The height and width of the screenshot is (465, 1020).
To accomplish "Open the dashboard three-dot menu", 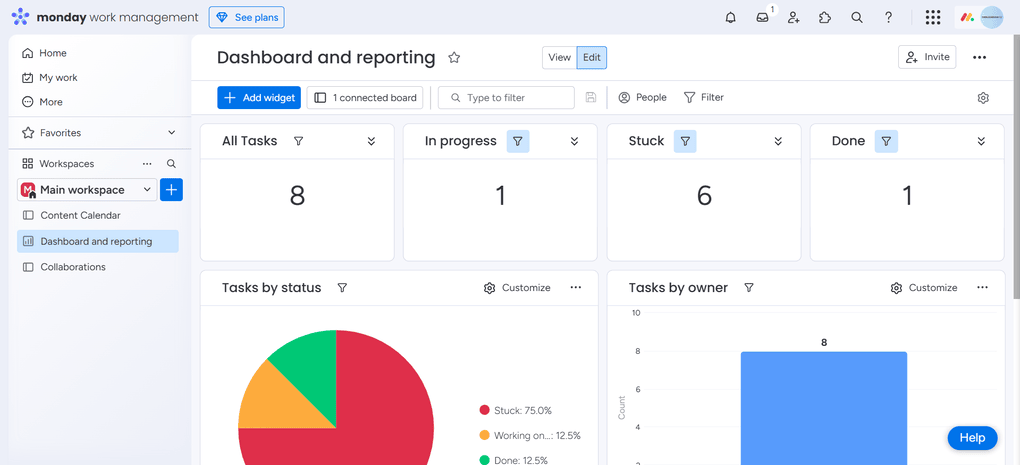I will 980,57.
